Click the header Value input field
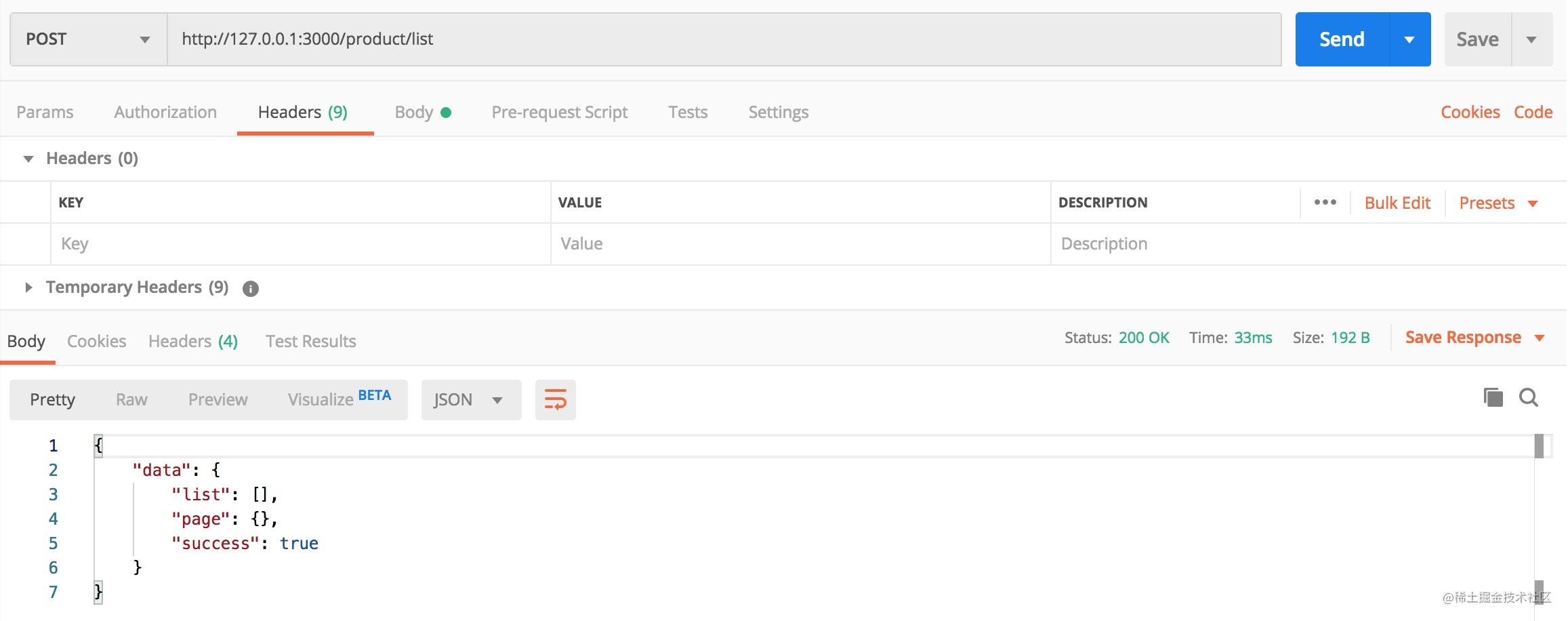 pos(801,244)
